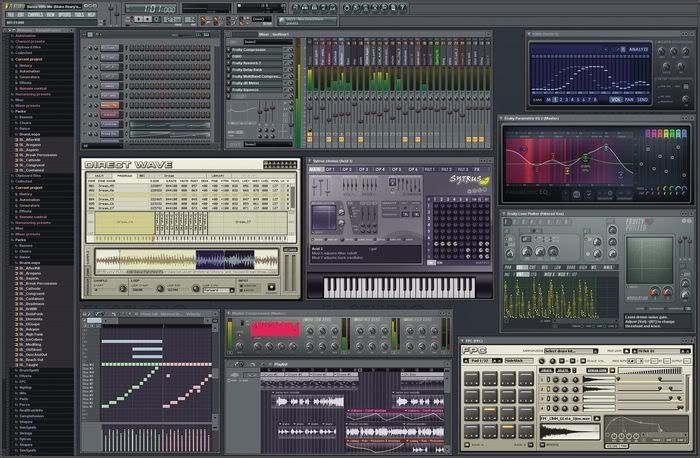This screenshot has height=458, width=700.
Task: Open the Fruity Reeverb 2 slot menu arrow
Action: [228, 63]
